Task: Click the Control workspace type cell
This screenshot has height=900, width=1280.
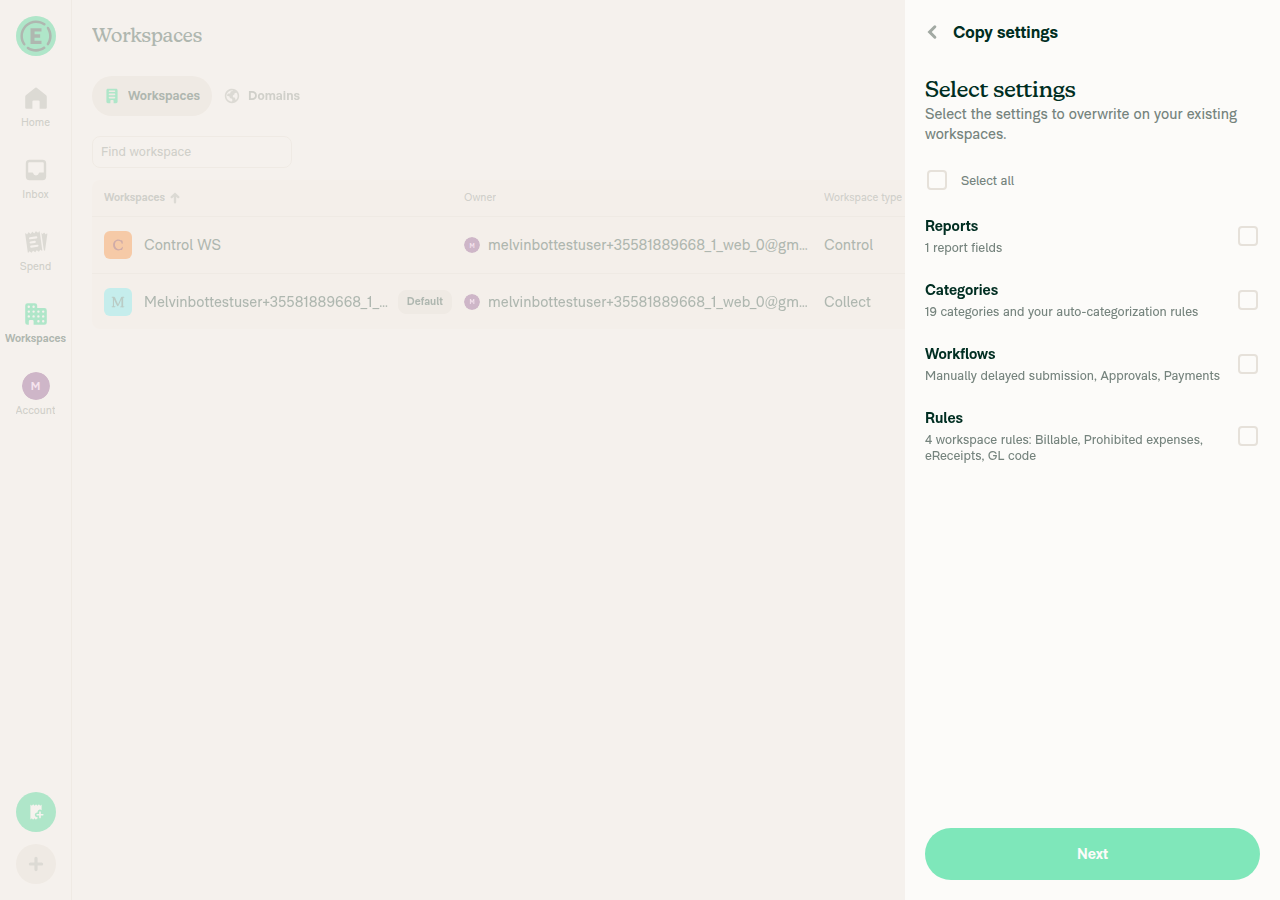Action: point(848,245)
